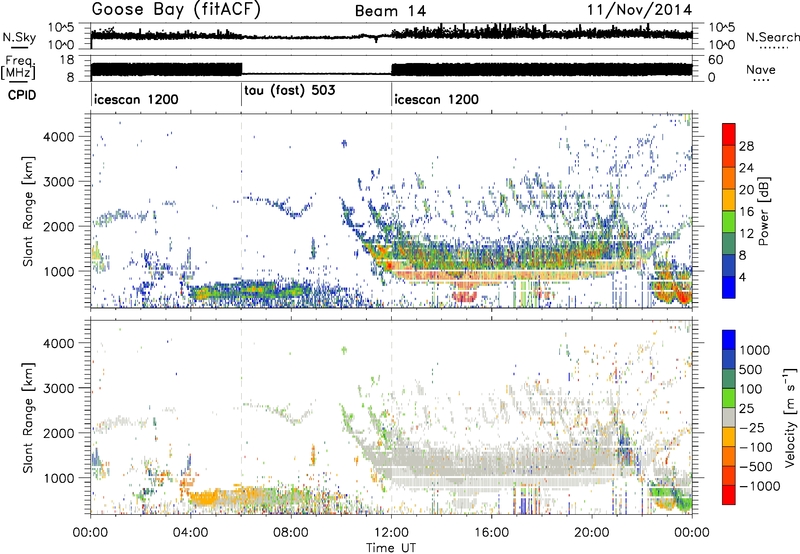The image size is (800, 554).
Task: Click the '3000' tick on power panel
Action: point(59,182)
